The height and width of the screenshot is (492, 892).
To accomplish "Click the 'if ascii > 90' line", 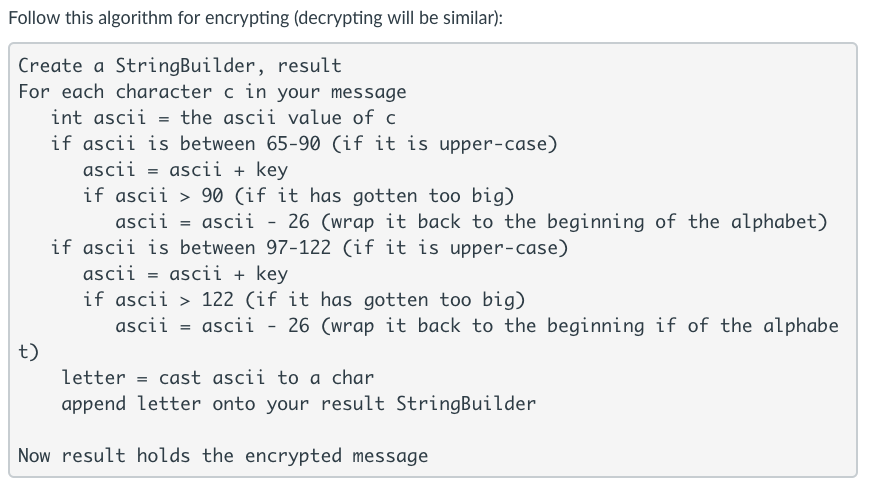I will 299,196.
